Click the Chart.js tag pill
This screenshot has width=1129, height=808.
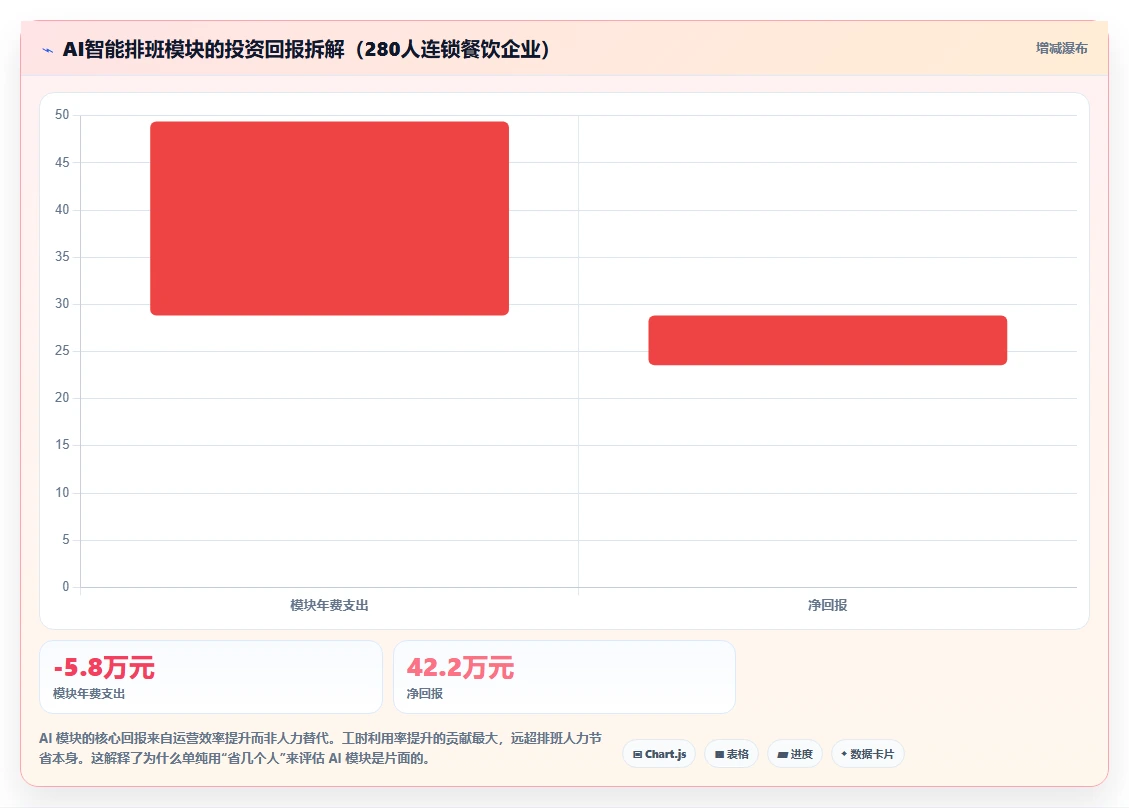click(660, 754)
